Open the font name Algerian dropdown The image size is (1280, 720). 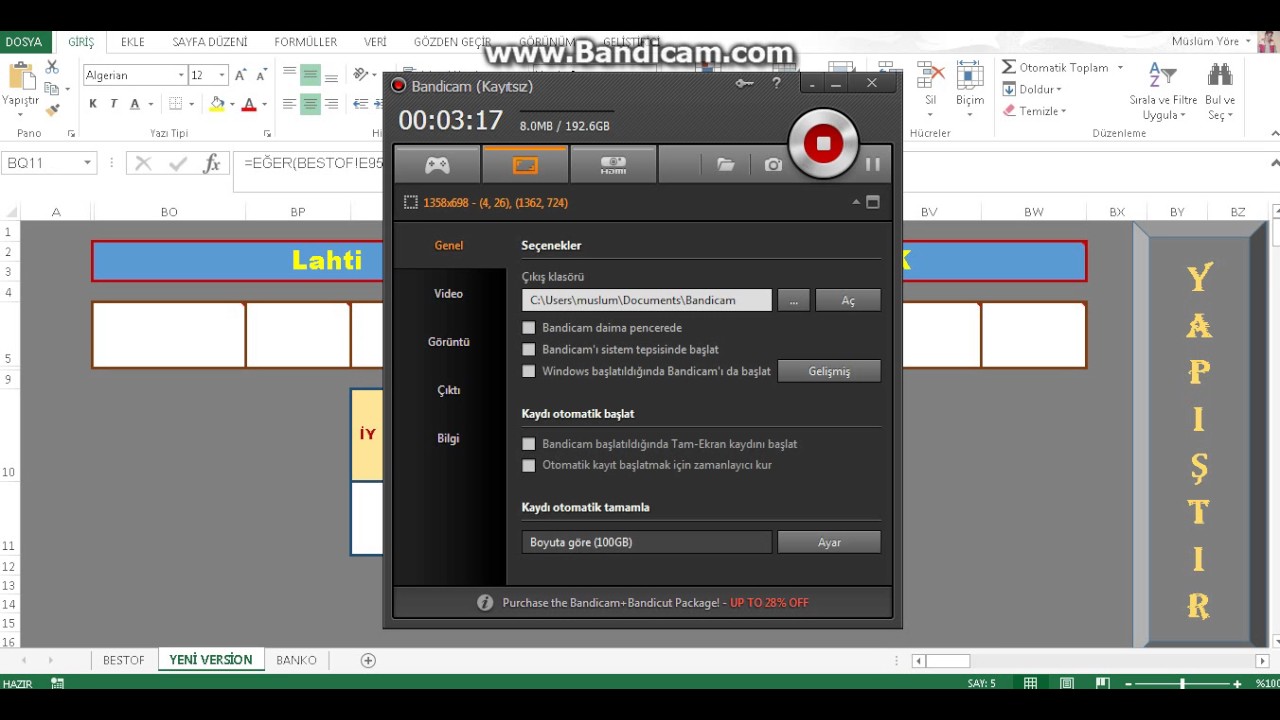pyautogui.click(x=181, y=75)
